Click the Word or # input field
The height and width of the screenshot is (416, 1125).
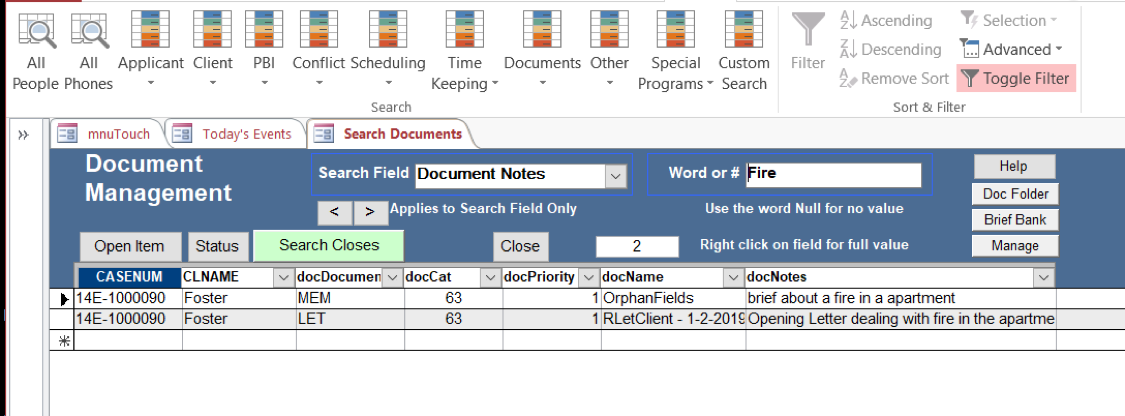click(833, 174)
